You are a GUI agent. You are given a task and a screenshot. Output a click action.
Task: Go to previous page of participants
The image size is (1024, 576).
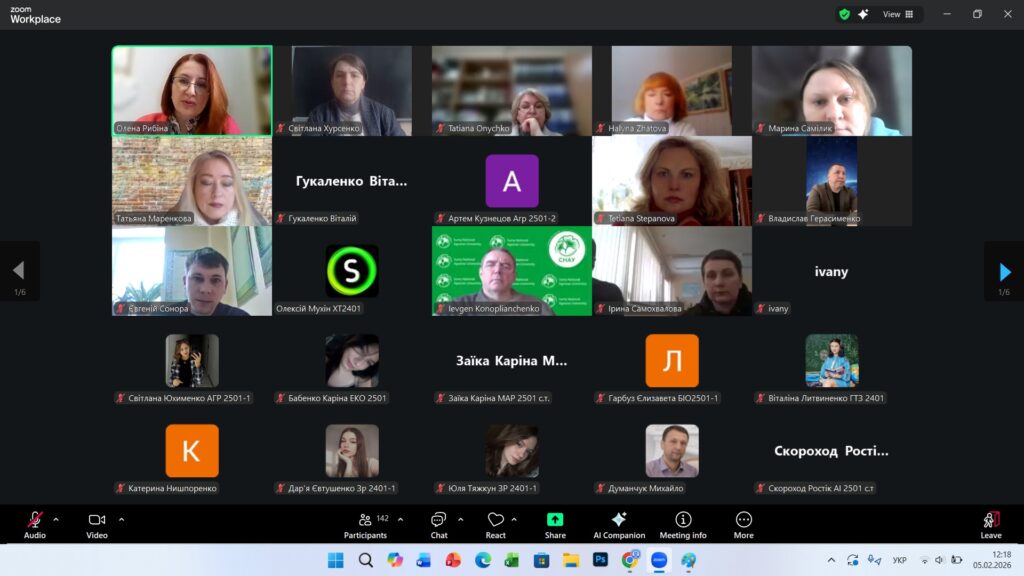pyautogui.click(x=18, y=271)
